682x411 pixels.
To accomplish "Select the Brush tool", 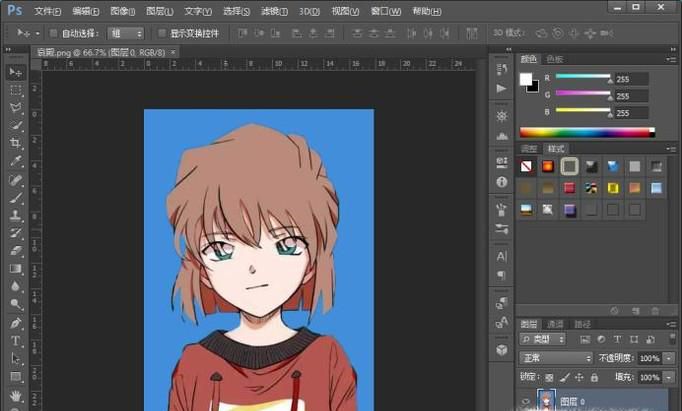I will 16,197.
